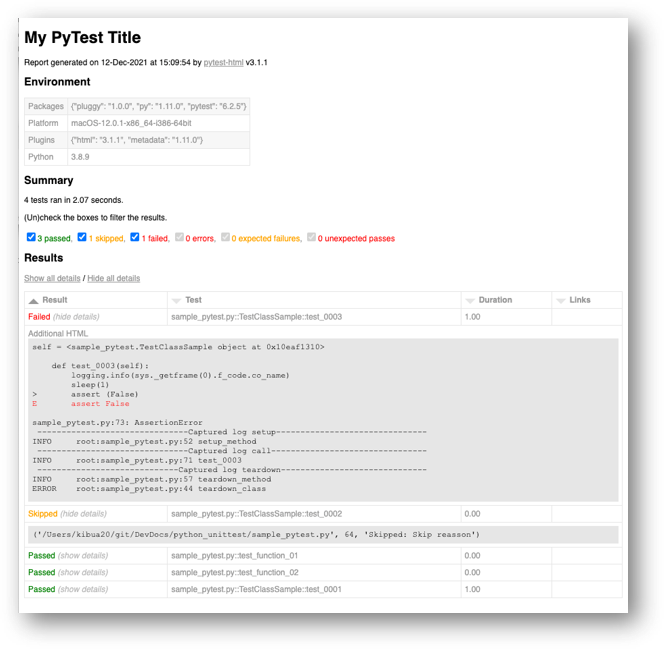Collapse details of the Skipped test row
Image resolution: width=664 pixels, height=649 pixels.
point(83,514)
